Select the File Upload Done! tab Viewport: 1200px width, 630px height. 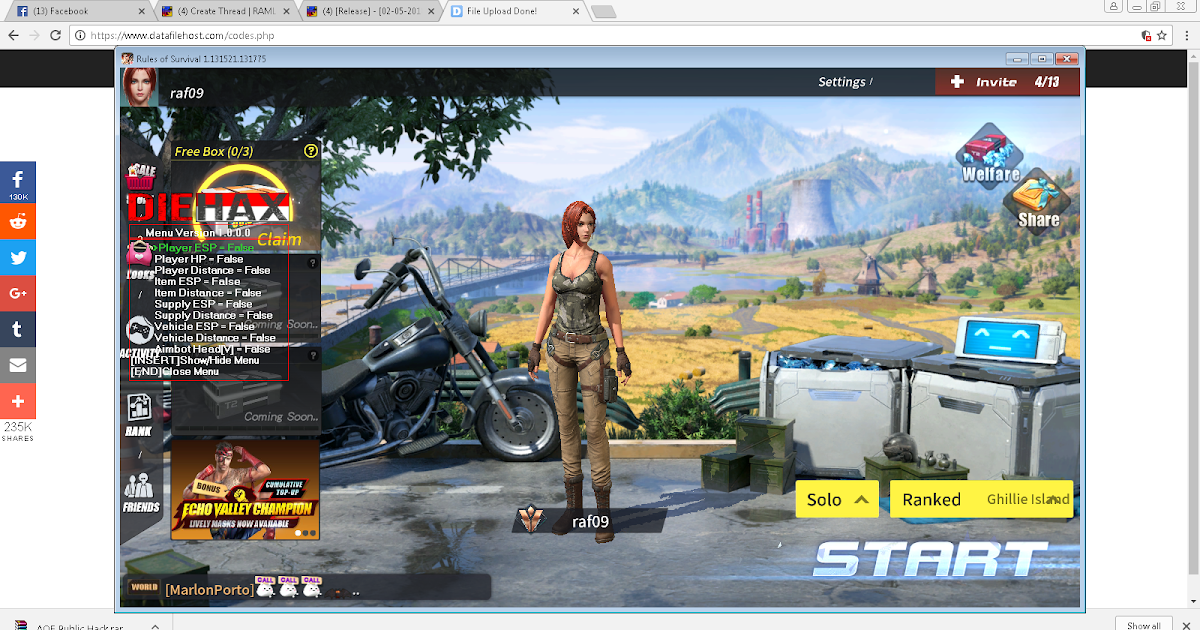pos(512,11)
